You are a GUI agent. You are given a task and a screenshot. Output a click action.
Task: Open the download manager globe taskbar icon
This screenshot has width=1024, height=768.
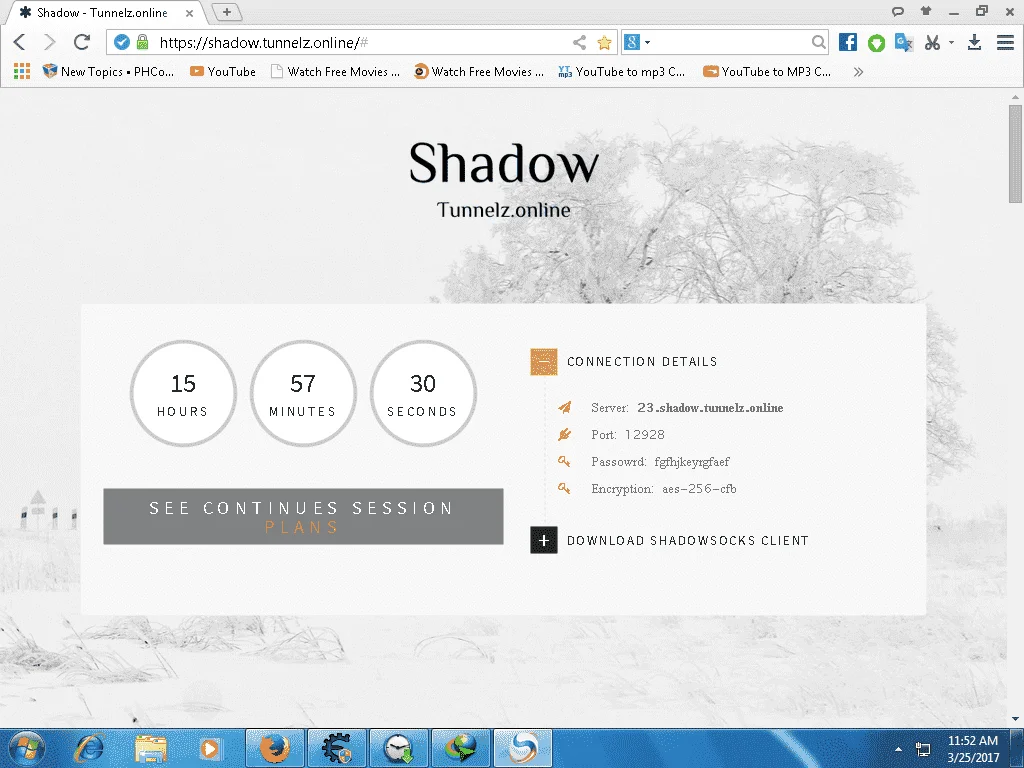[x=460, y=748]
